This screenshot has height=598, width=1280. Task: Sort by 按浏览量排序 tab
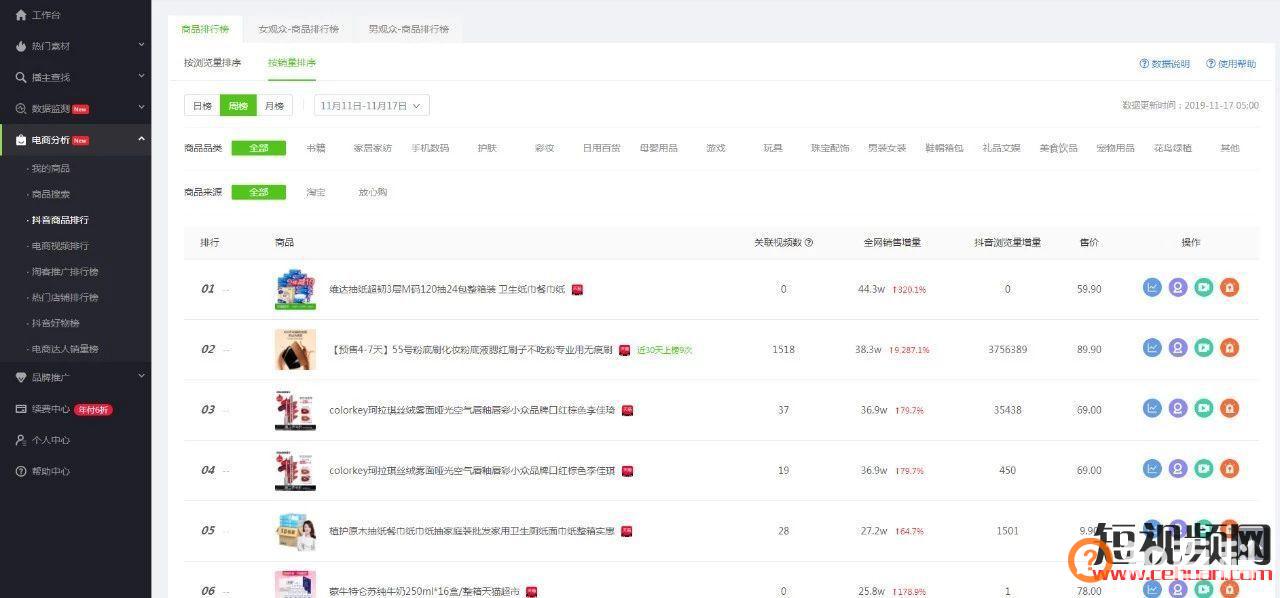tap(212, 63)
